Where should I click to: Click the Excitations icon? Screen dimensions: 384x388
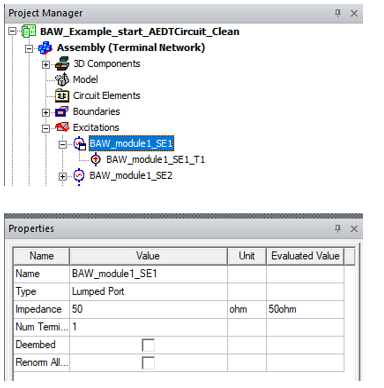tap(62, 127)
